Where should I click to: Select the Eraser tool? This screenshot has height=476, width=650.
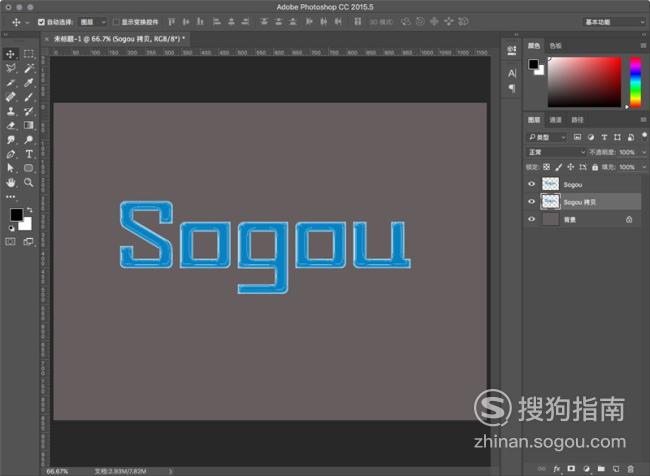click(10, 125)
